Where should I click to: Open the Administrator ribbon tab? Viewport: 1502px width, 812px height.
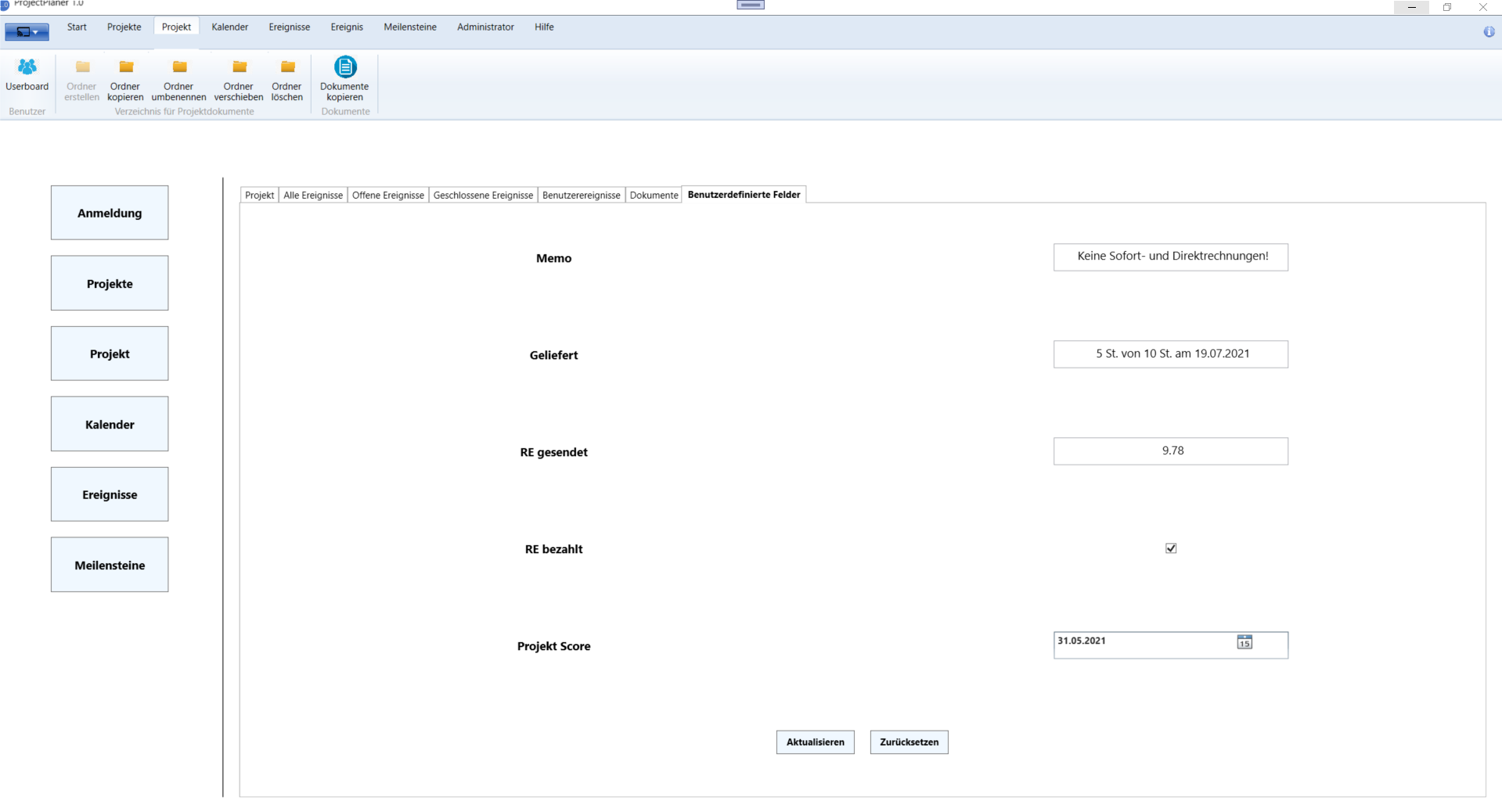[485, 27]
